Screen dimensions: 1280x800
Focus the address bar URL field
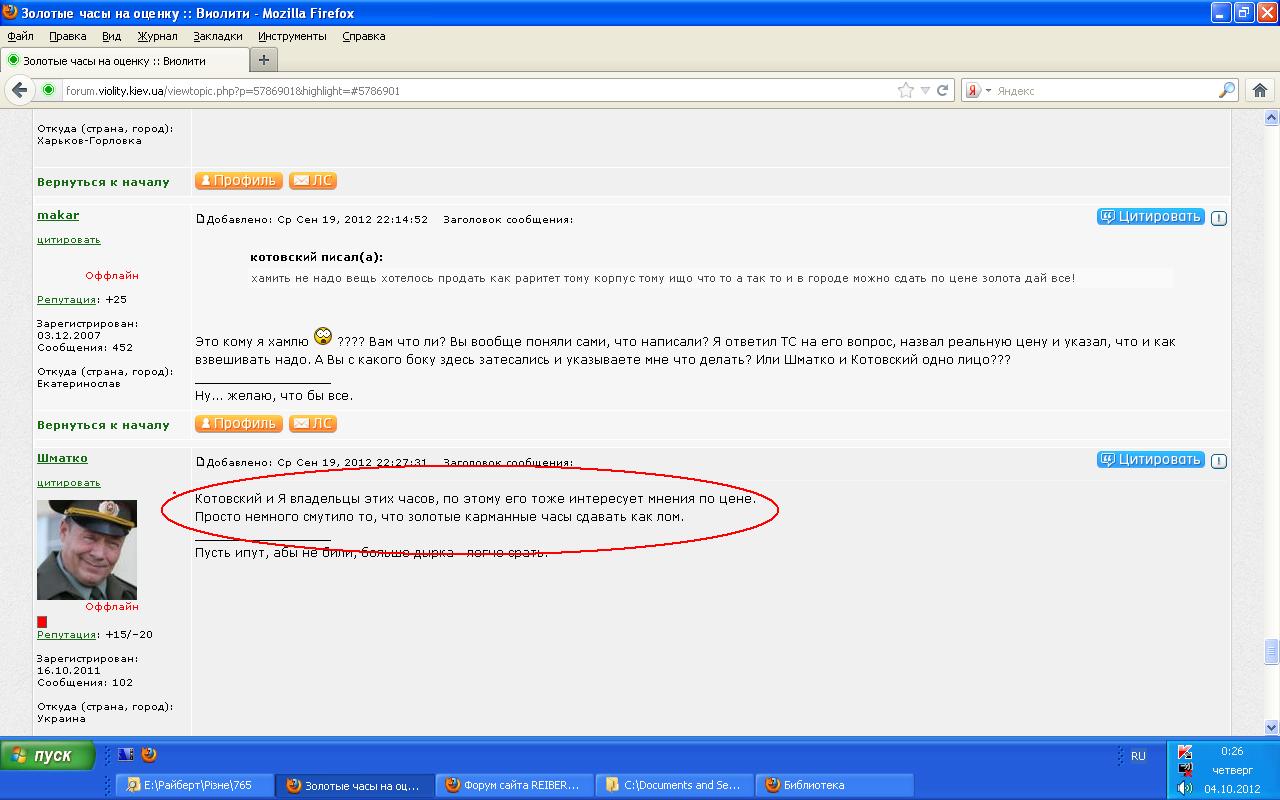pos(478,90)
